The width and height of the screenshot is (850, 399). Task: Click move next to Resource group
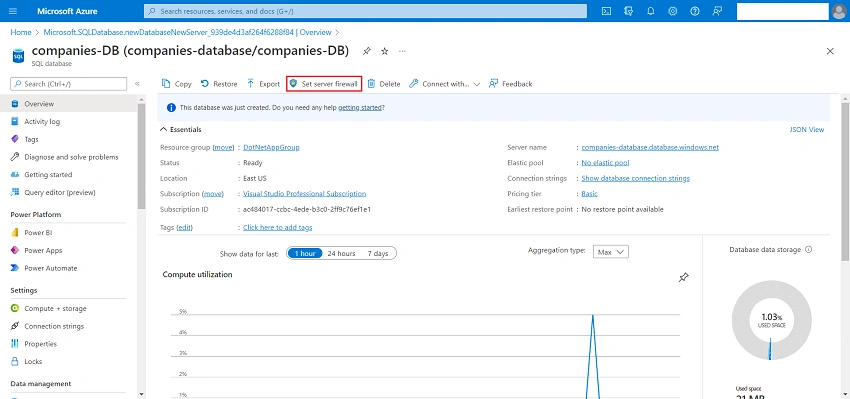(x=223, y=147)
